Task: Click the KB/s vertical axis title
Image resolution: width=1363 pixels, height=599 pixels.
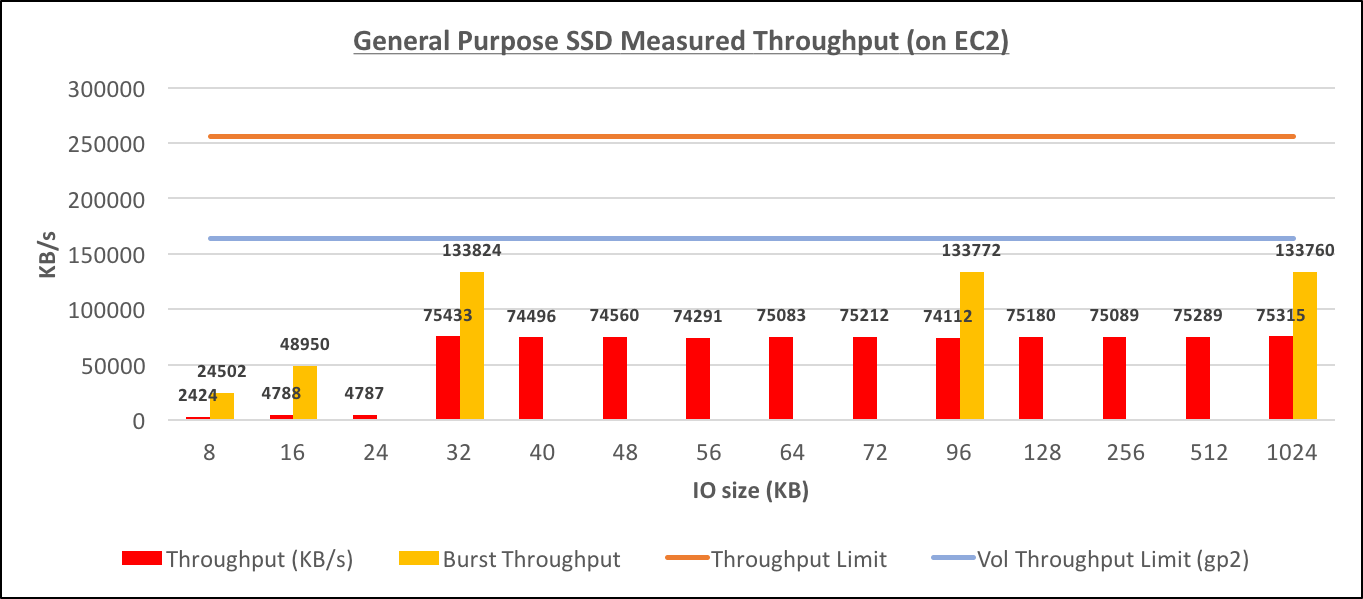Action: pos(48,254)
